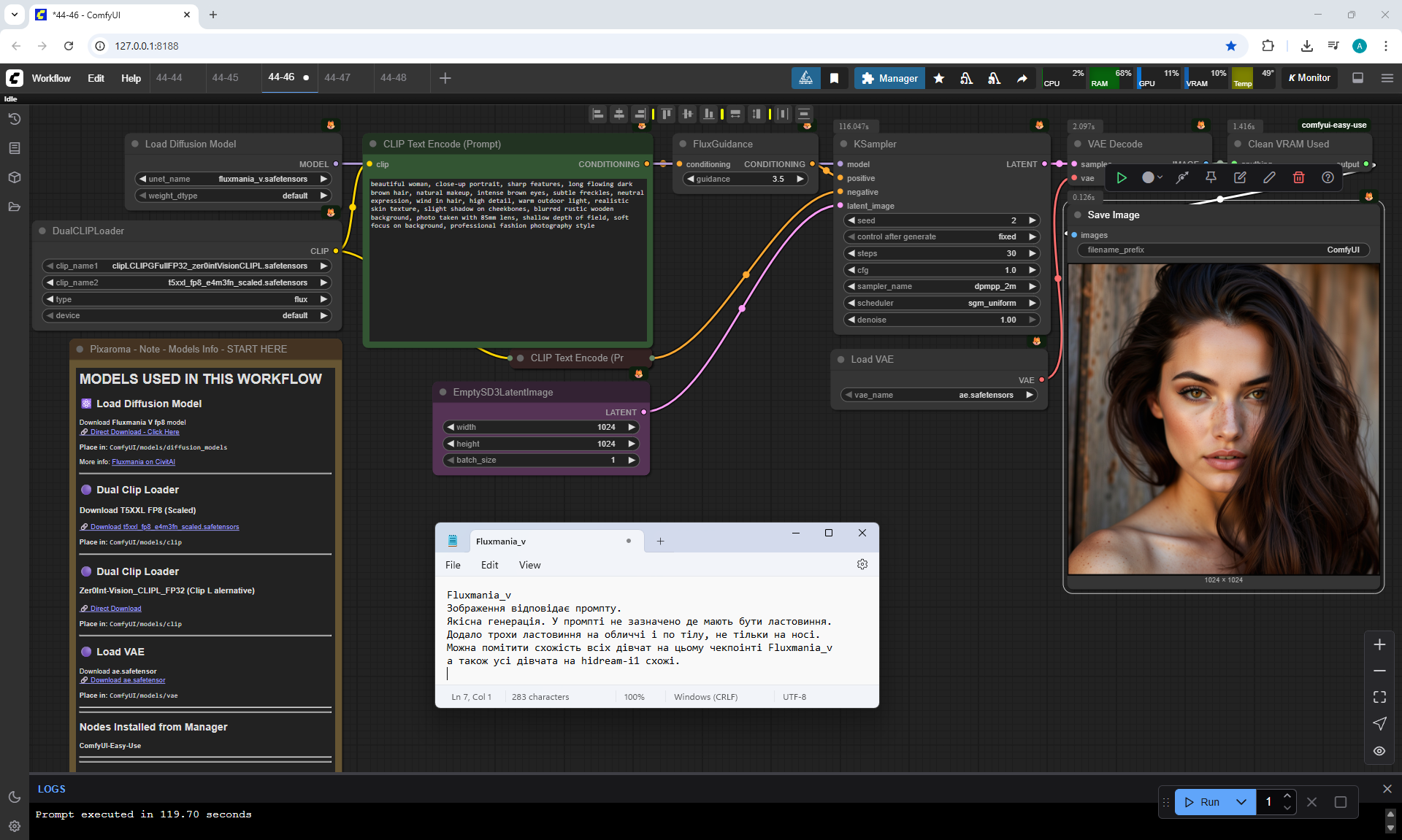Image resolution: width=1402 pixels, height=840 pixels.
Task: Click the generated portrait image preview
Action: click(x=1223, y=420)
